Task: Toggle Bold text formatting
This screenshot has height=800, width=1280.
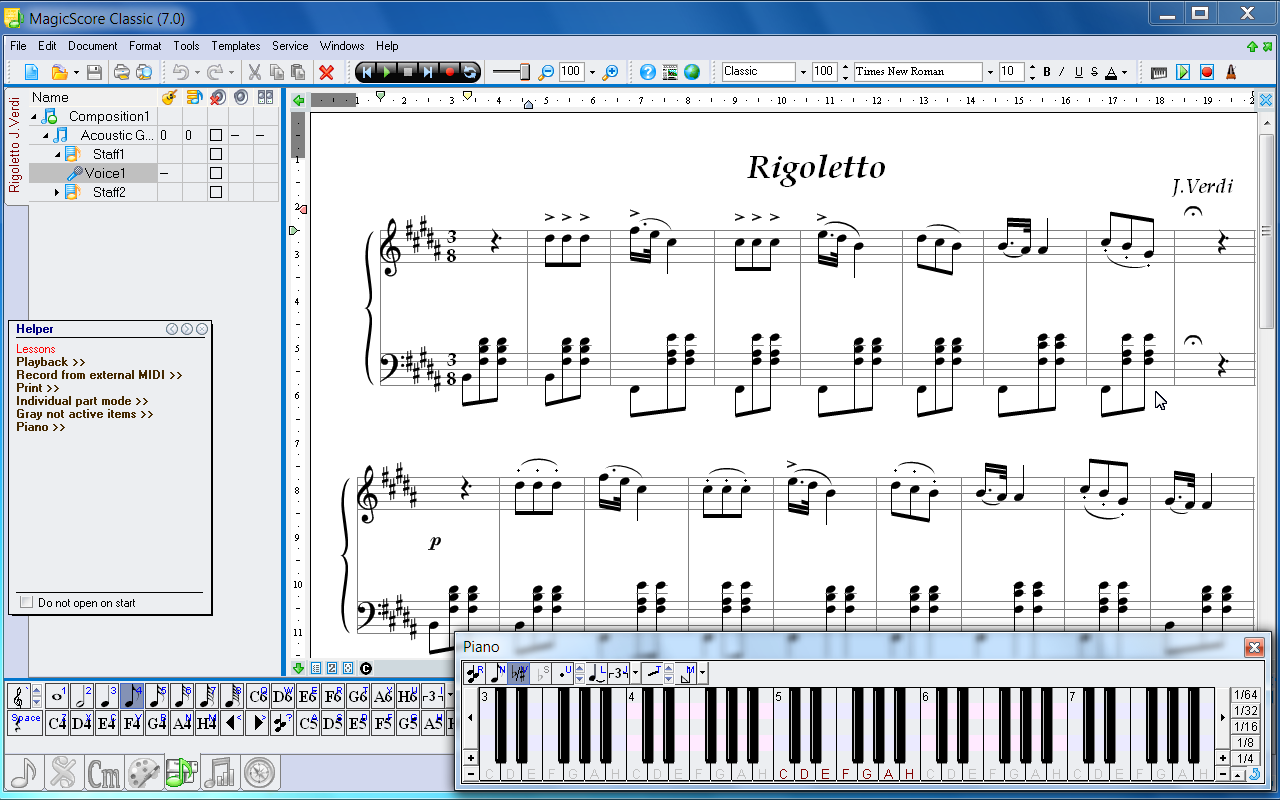Action: coord(1047,72)
